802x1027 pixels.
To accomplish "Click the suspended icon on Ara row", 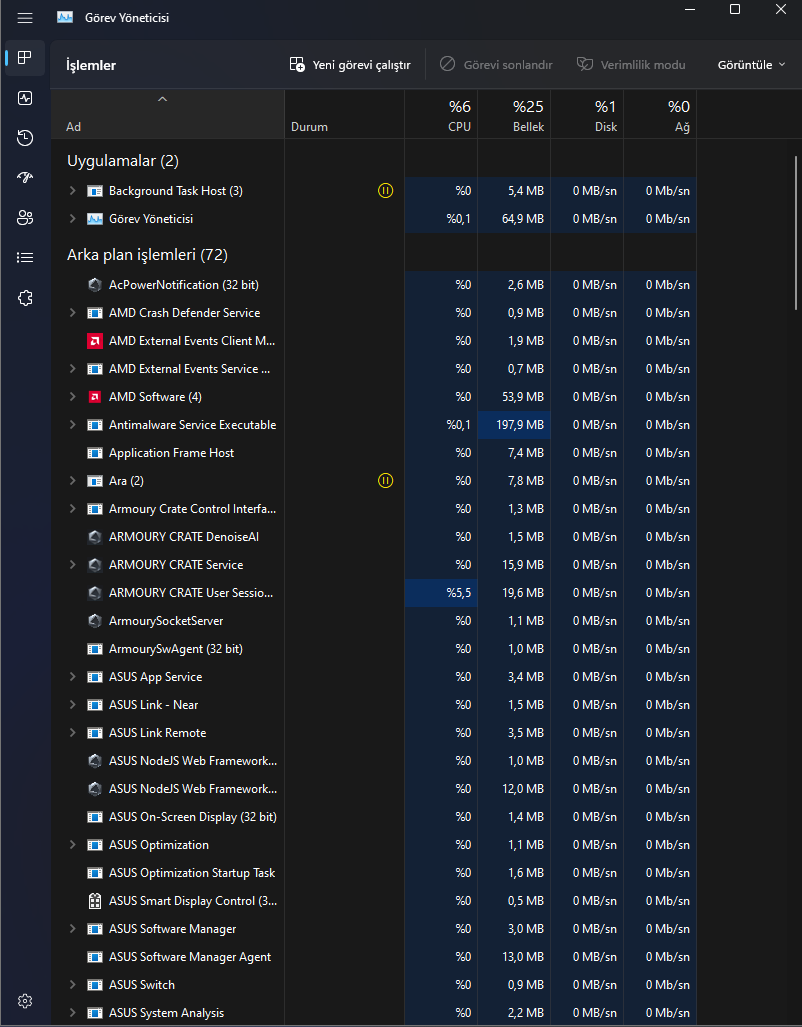I will [386, 481].
